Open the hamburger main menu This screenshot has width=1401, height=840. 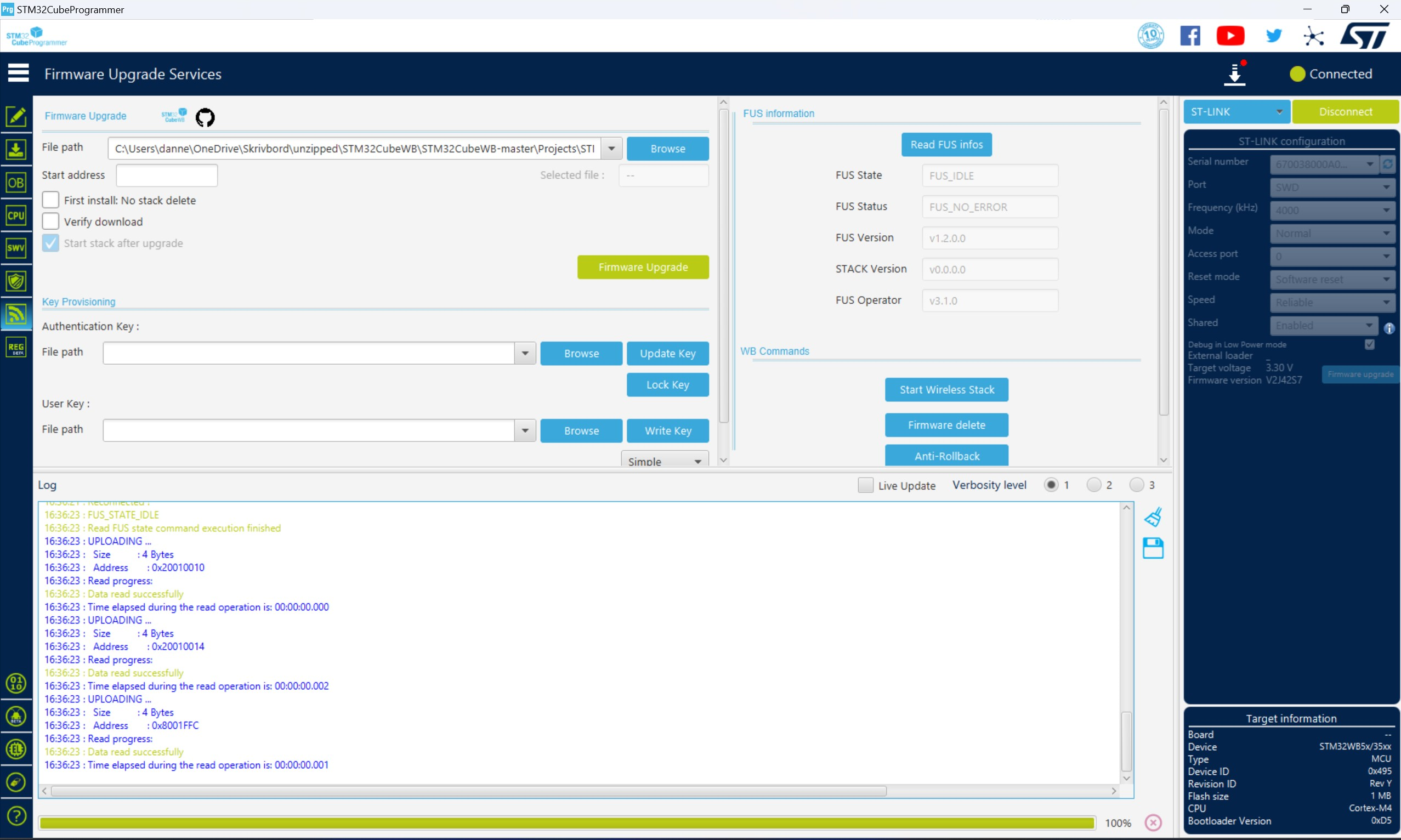18,73
